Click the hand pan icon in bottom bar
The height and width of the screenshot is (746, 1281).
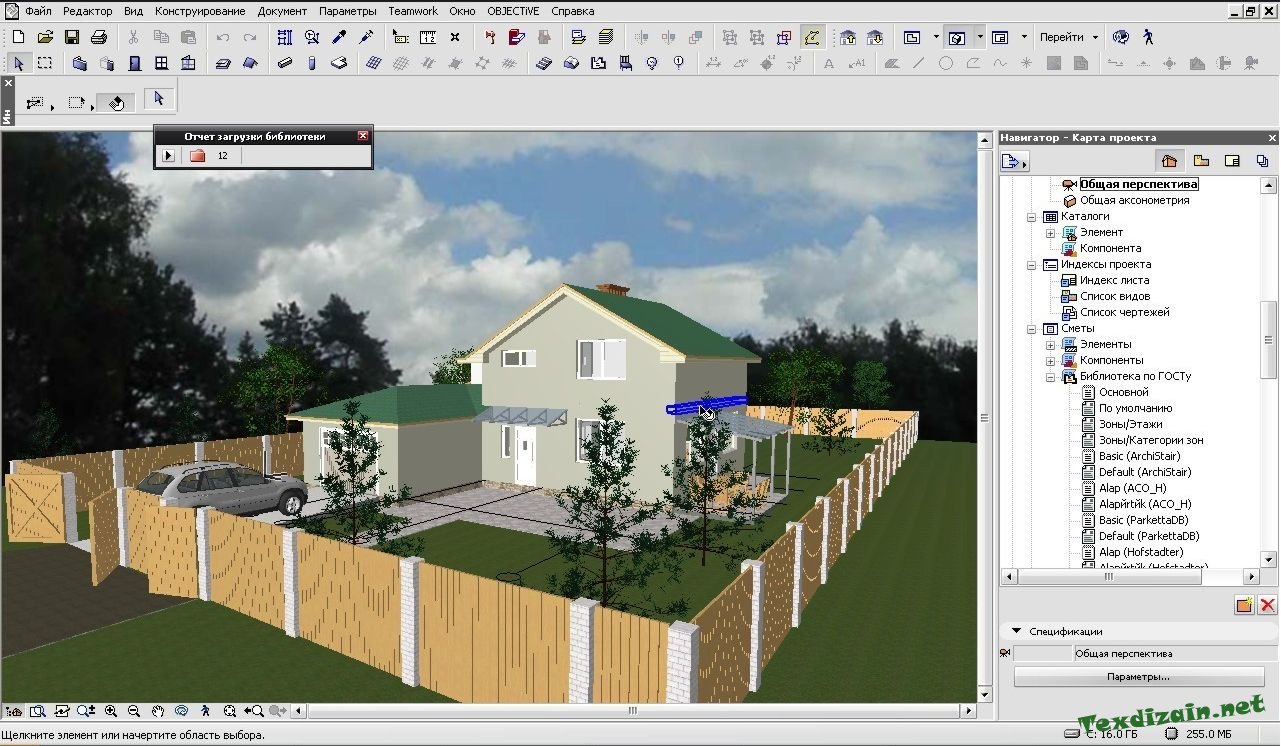click(x=158, y=711)
